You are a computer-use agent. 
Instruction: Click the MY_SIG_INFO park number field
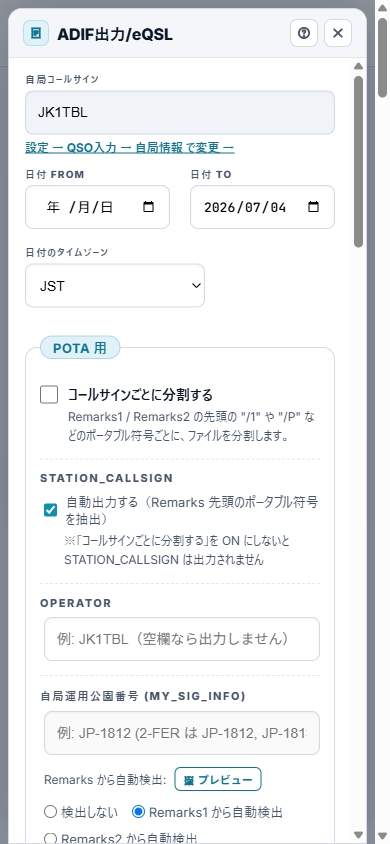click(182, 733)
